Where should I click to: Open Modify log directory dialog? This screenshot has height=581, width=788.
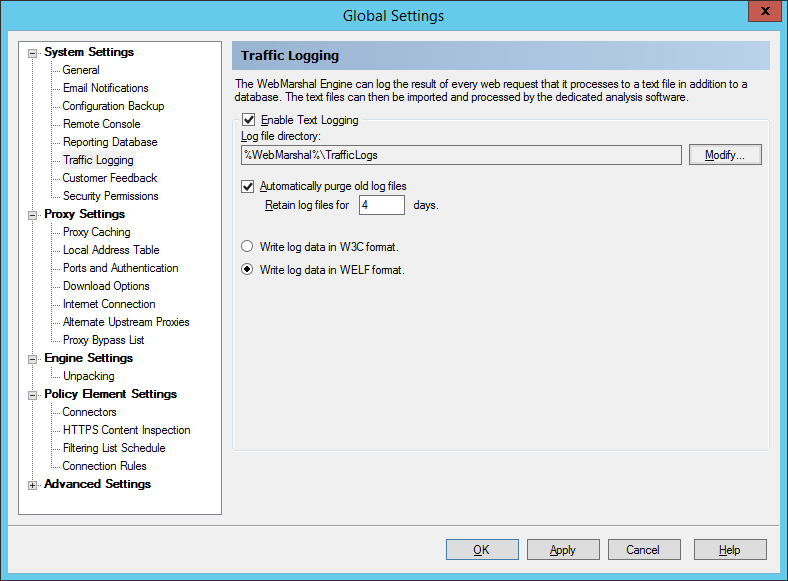[725, 155]
